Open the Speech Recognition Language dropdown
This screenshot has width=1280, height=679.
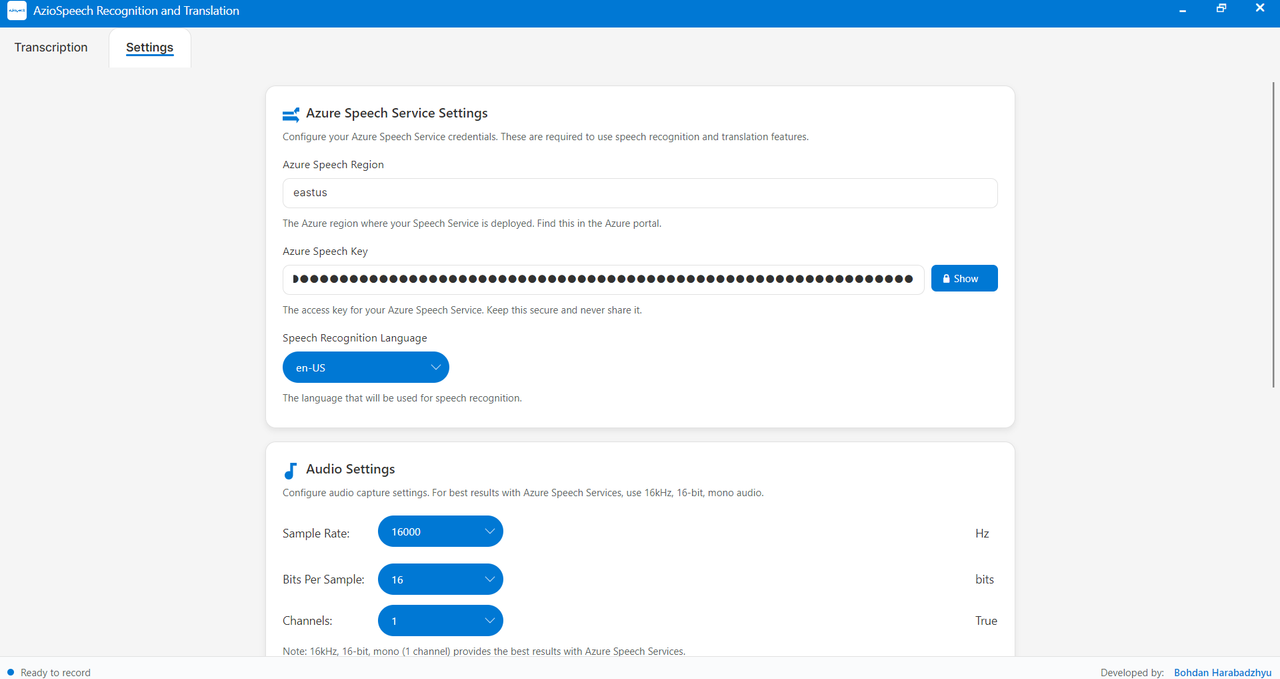point(366,368)
